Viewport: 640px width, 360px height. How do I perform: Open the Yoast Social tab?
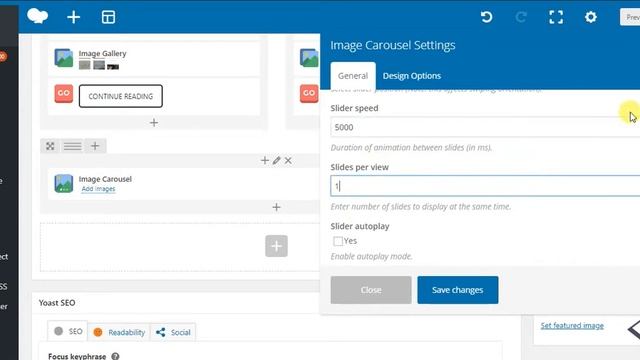[x=173, y=332]
